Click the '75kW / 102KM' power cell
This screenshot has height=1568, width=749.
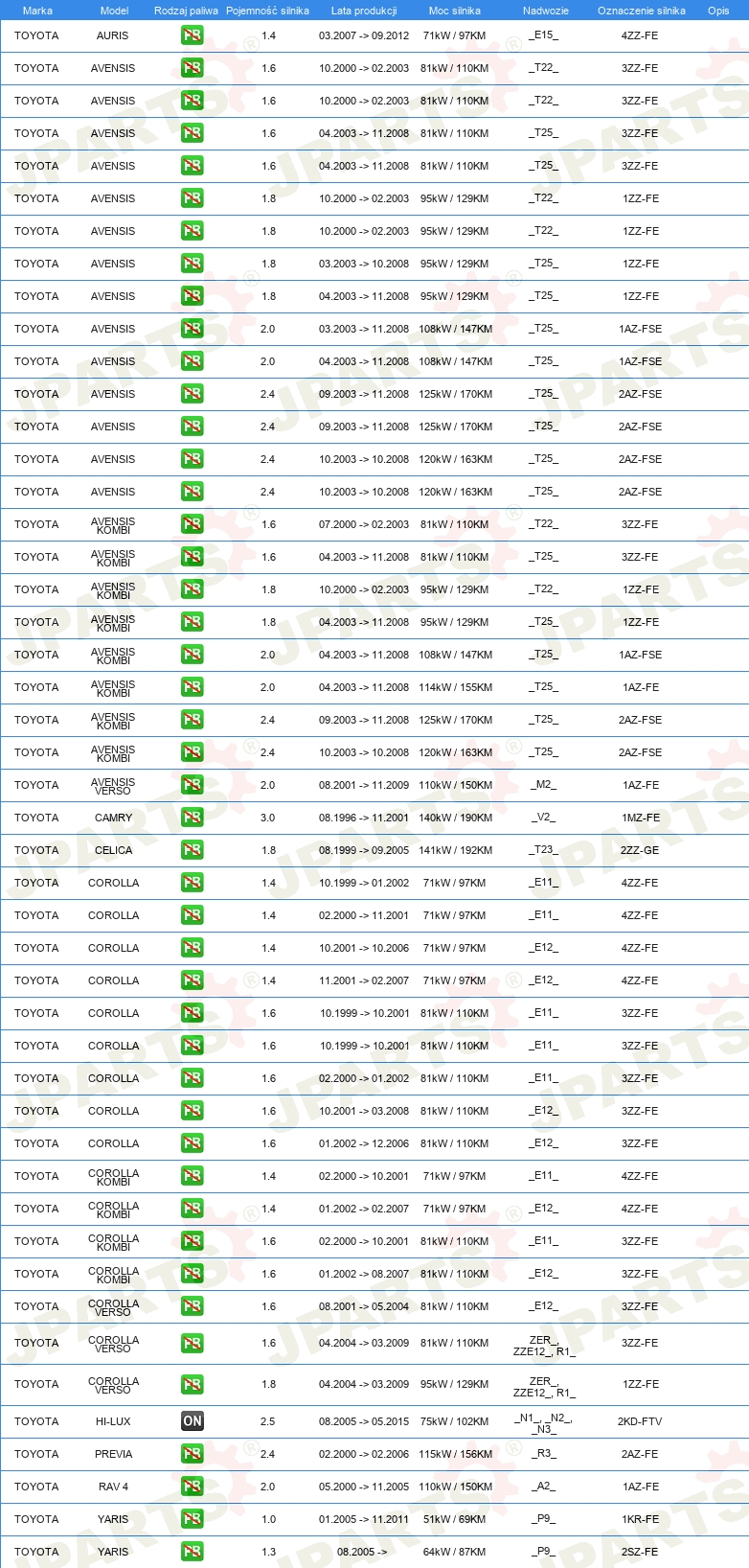455,1421
